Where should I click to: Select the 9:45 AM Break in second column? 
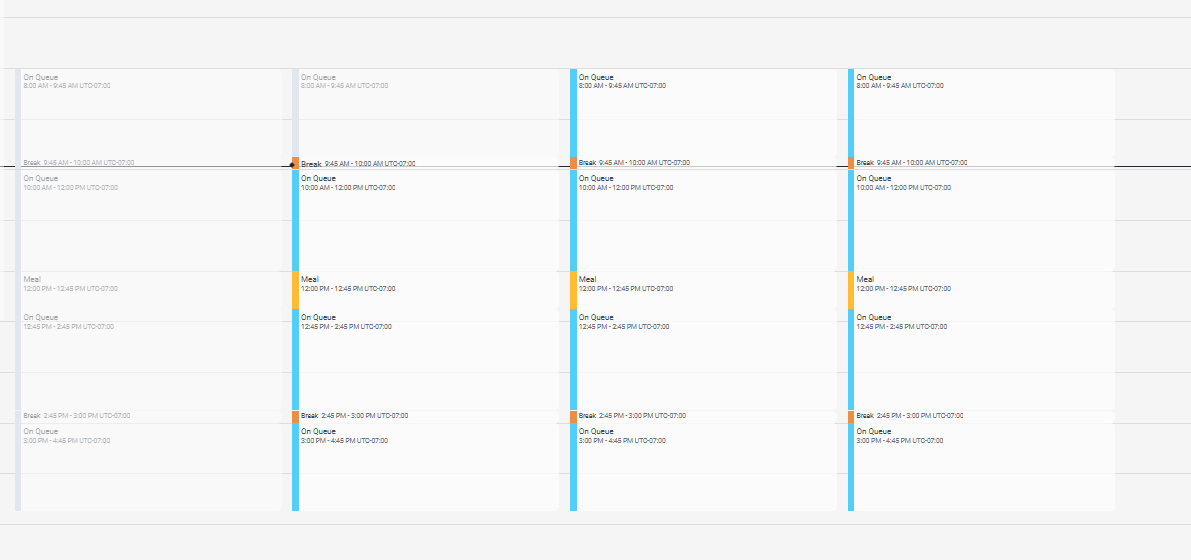coord(425,163)
